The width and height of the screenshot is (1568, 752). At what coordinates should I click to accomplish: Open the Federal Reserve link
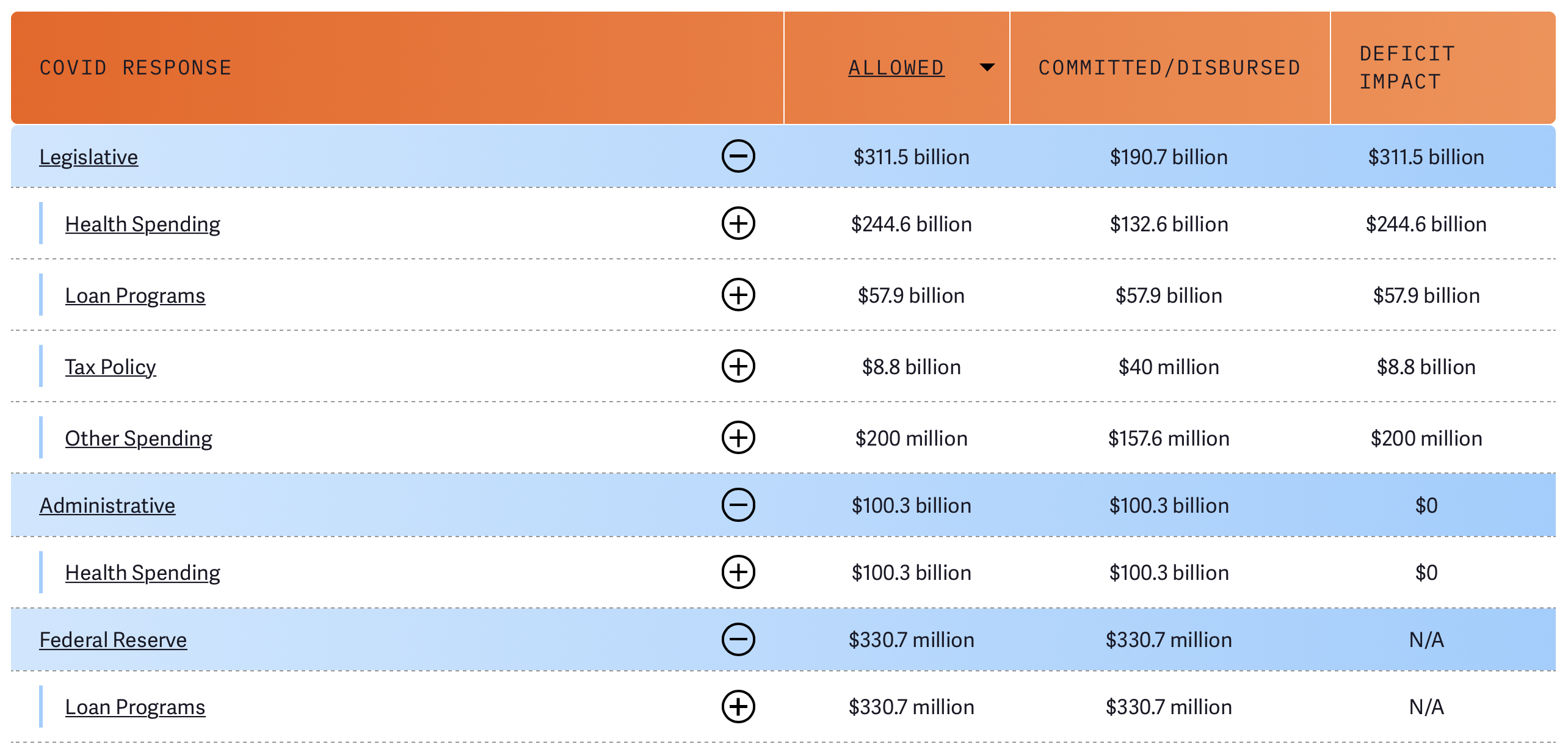[113, 640]
